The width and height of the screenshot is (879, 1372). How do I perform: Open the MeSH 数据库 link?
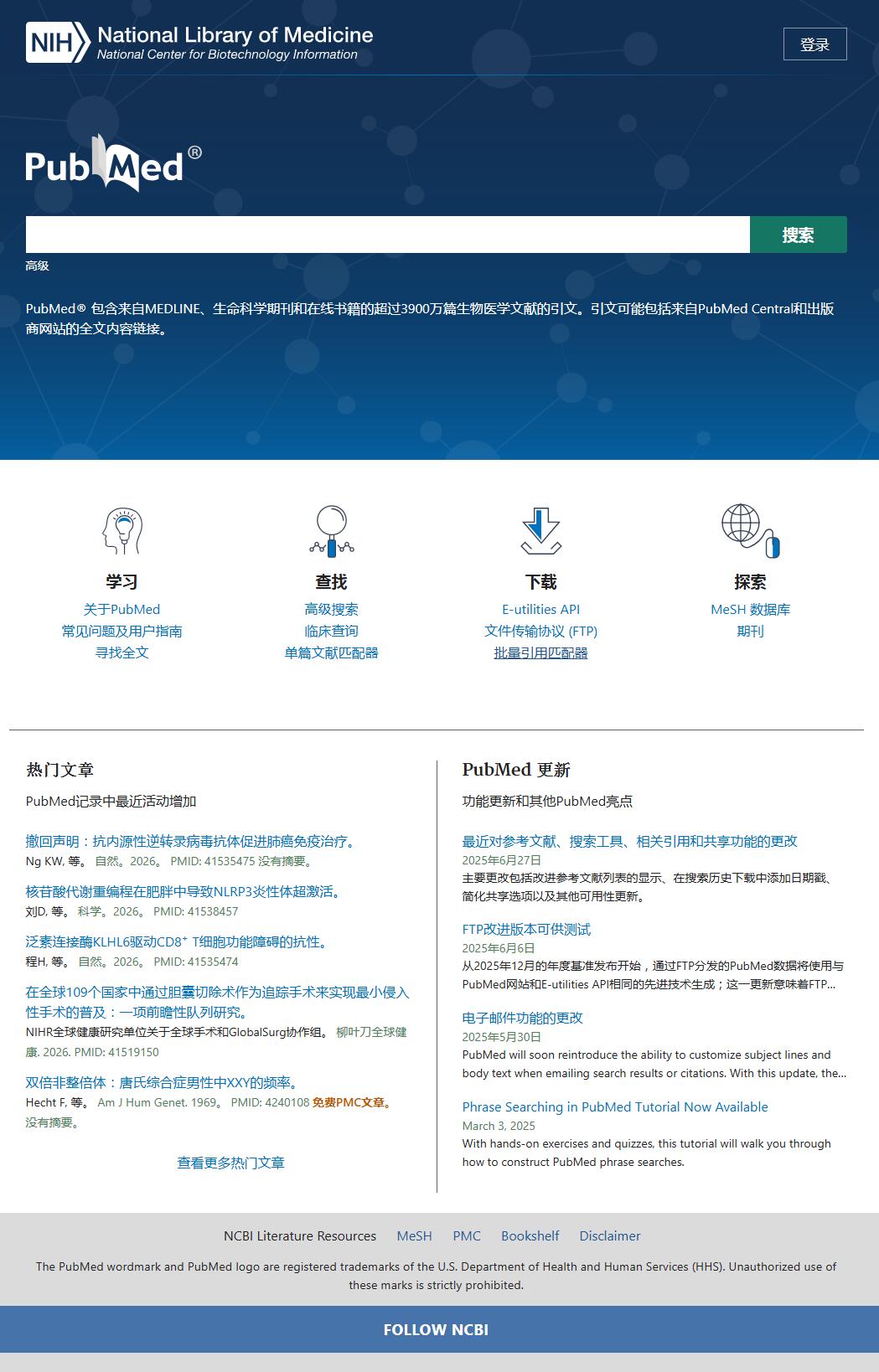pyautogui.click(x=750, y=609)
